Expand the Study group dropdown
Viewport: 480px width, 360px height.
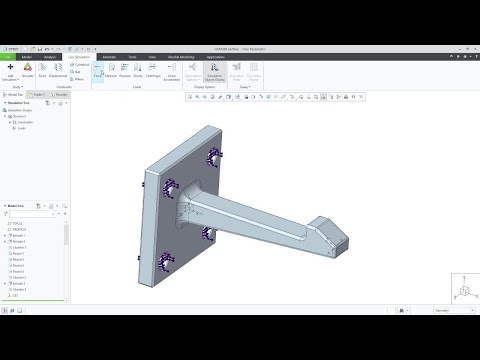tap(18, 87)
